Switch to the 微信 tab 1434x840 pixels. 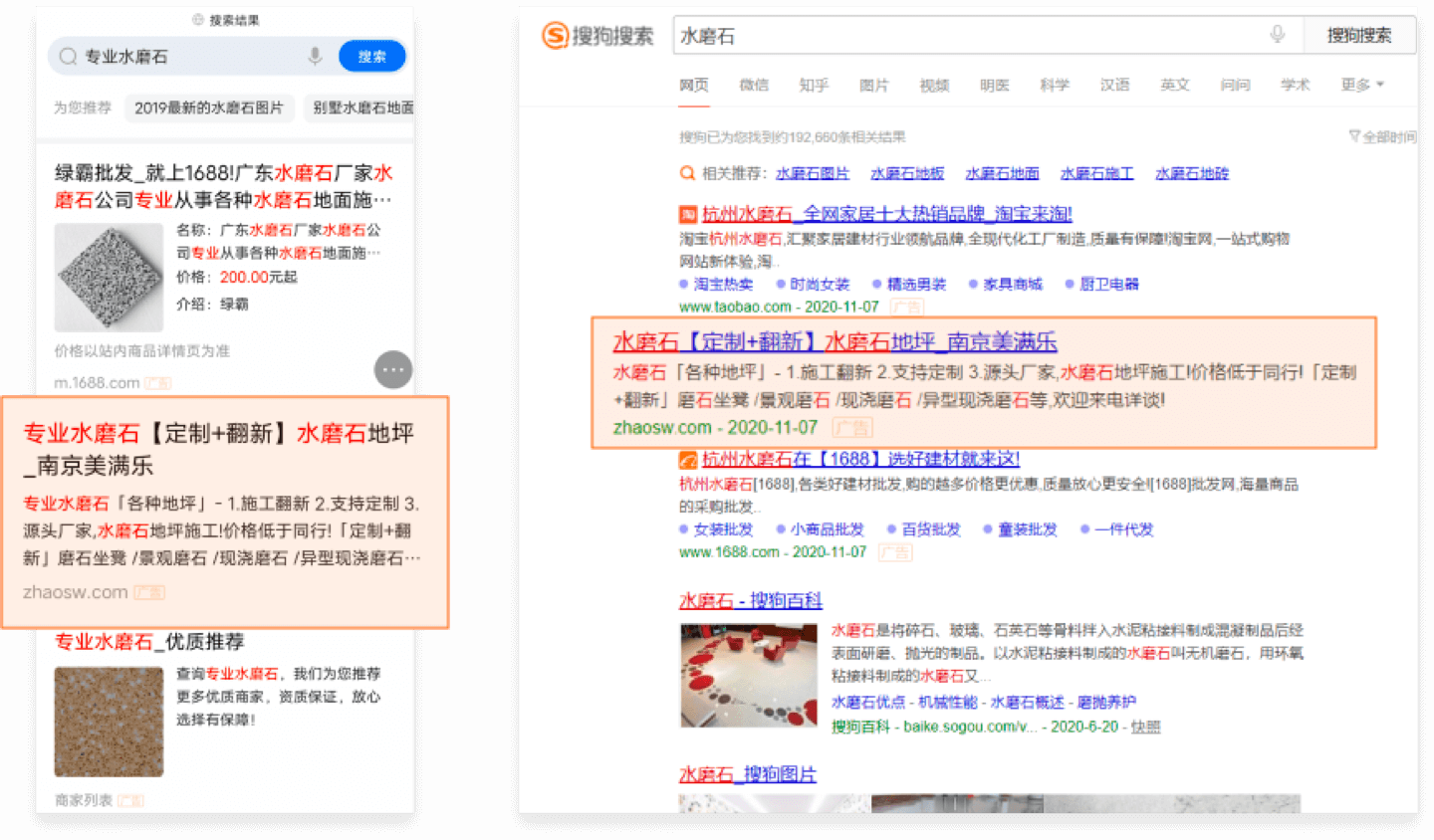(x=754, y=86)
